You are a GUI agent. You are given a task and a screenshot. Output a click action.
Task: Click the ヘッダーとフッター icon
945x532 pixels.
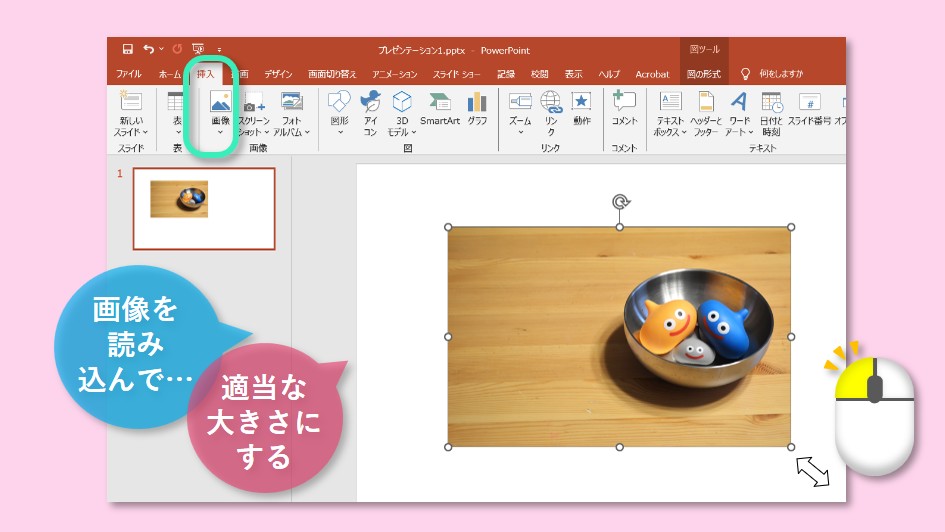[x=706, y=101]
